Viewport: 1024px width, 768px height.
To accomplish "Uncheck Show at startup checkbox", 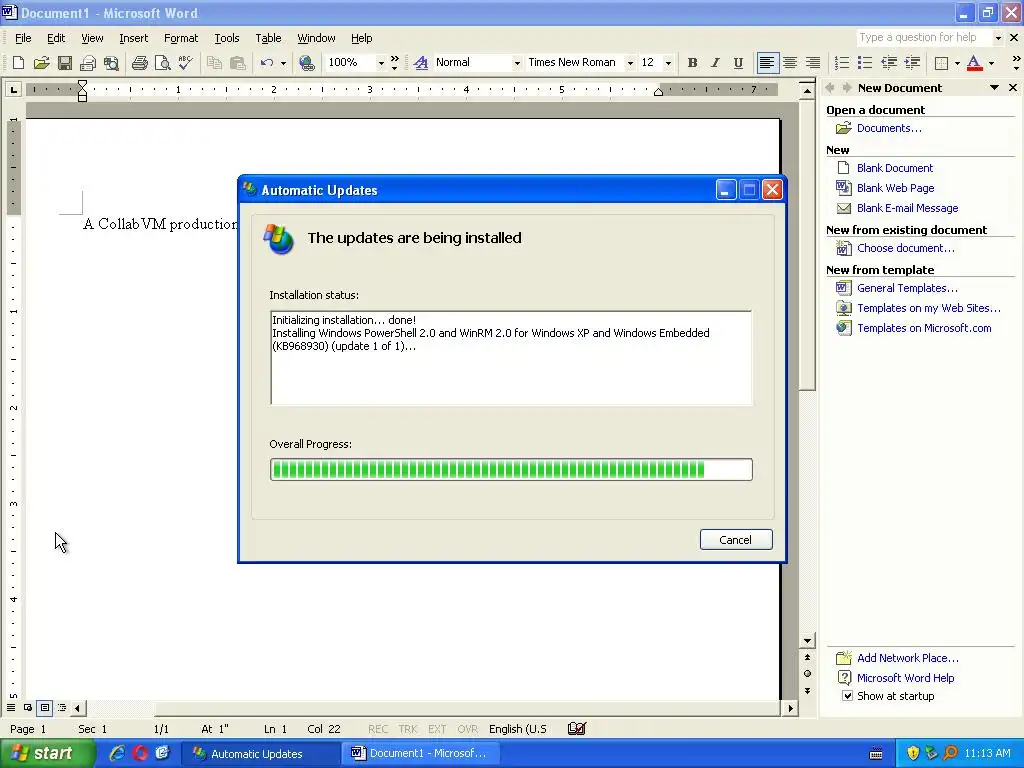I will point(847,696).
